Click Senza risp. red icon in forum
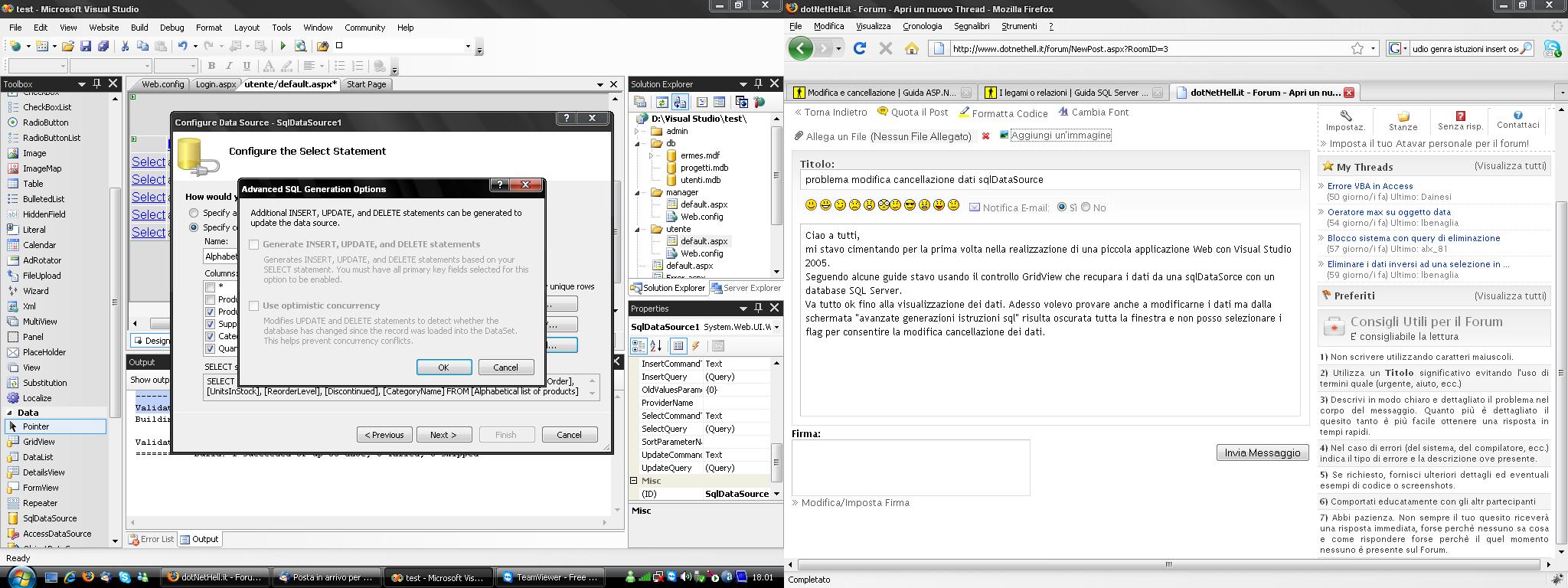 [1460, 116]
